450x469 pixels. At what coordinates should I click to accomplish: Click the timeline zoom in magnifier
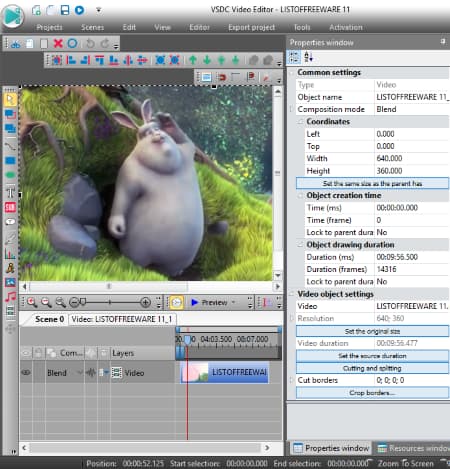pyautogui.click(x=32, y=302)
